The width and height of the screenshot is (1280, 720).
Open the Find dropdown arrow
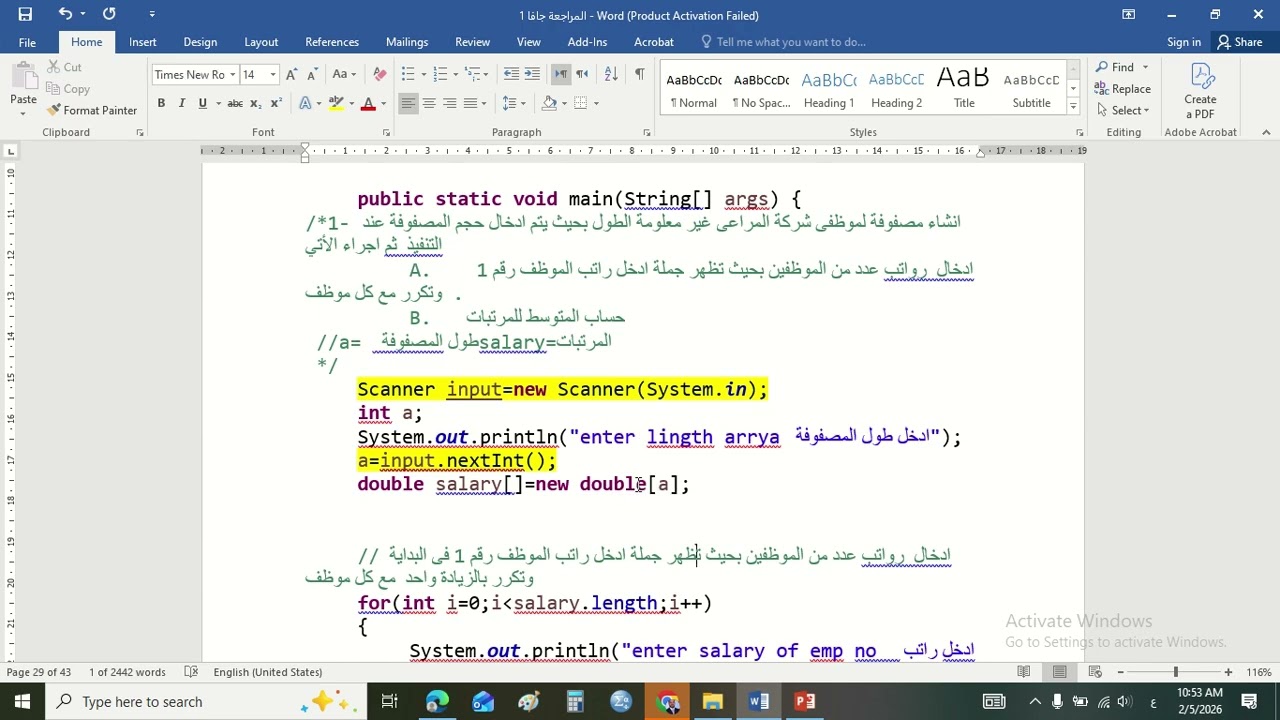click(1145, 67)
